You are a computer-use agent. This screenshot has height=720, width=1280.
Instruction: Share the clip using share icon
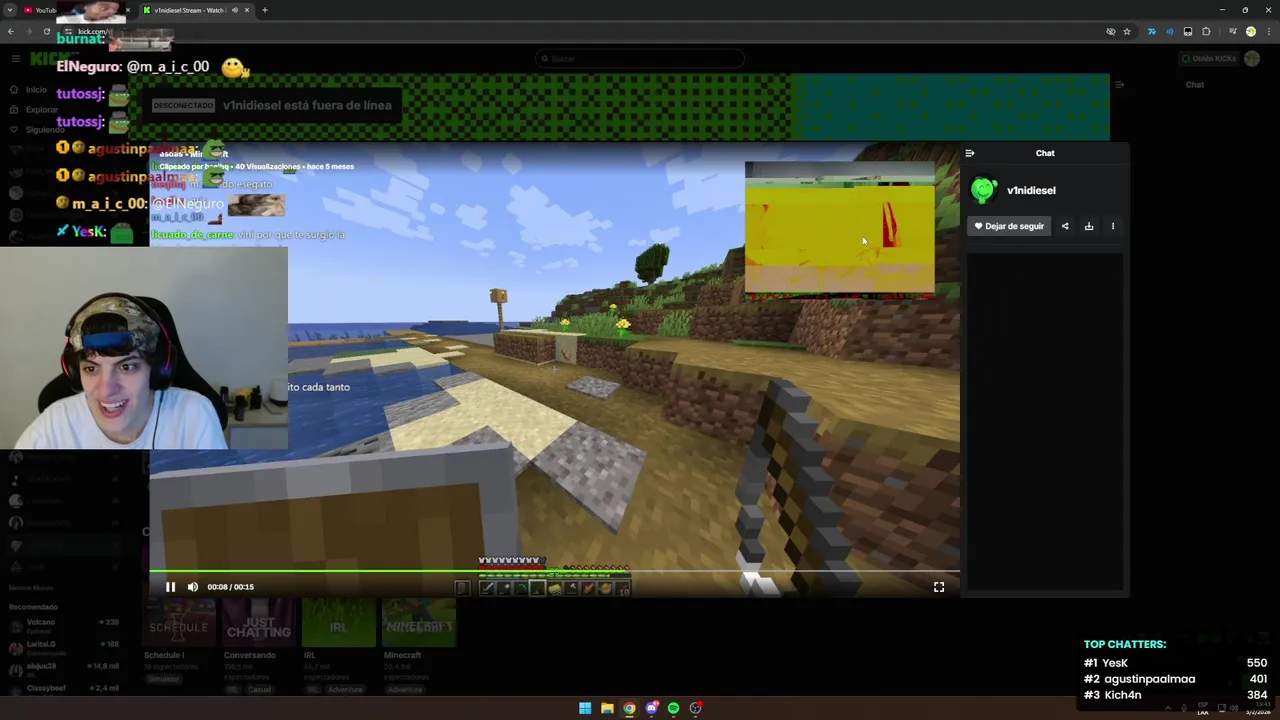1065,226
